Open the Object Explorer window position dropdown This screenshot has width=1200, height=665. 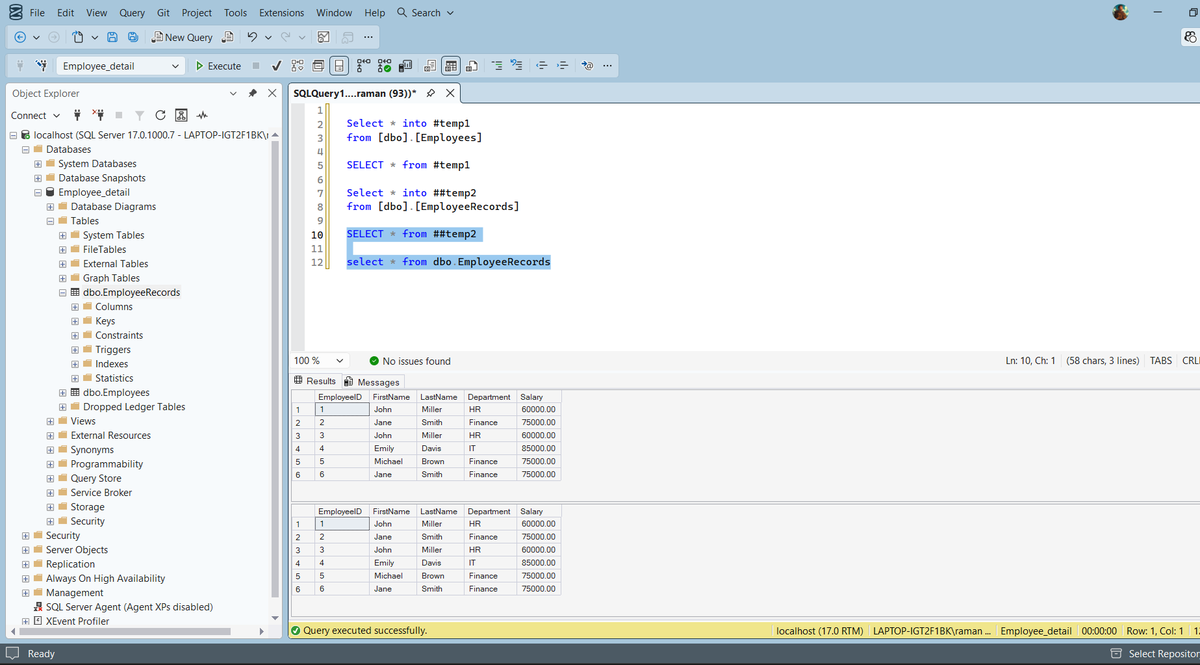[x=234, y=93]
